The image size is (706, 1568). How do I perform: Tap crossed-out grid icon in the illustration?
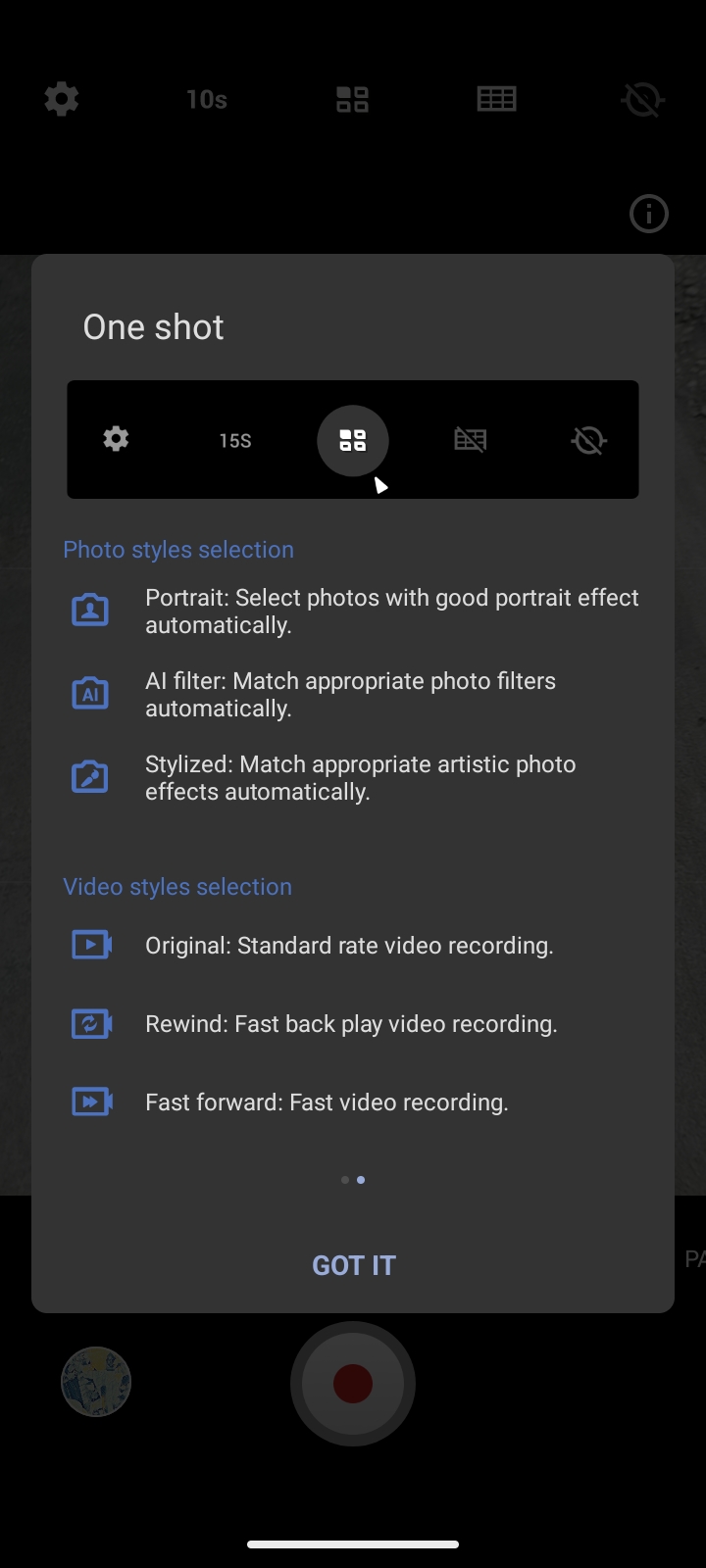coord(471,439)
